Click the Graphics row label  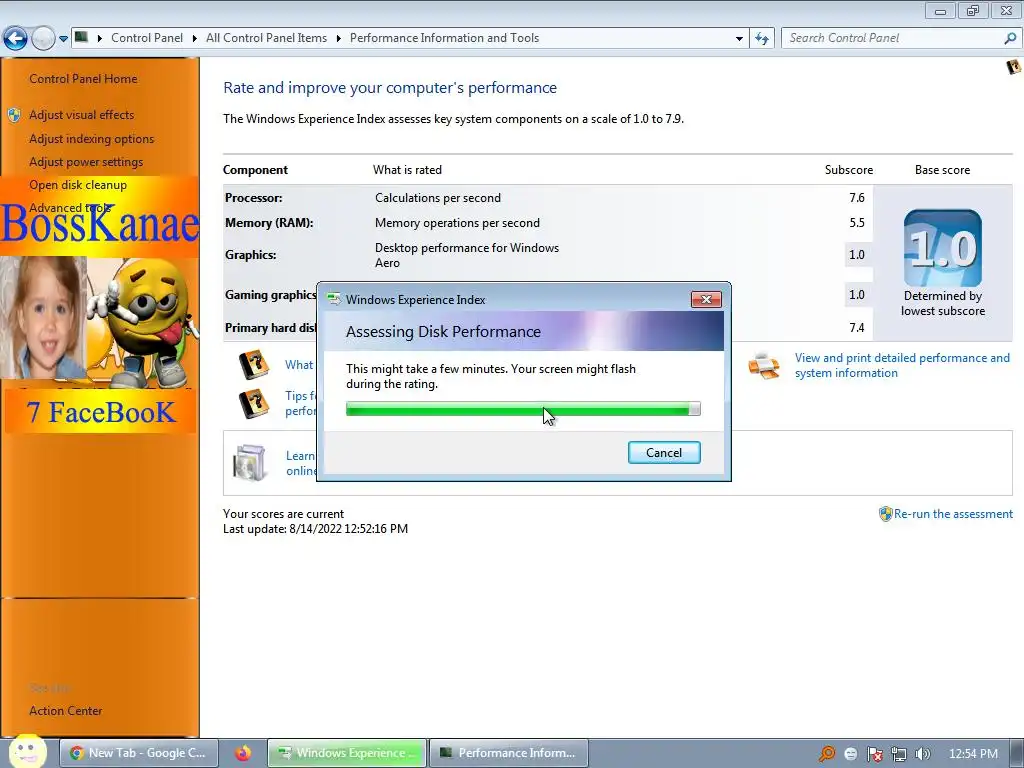251,255
